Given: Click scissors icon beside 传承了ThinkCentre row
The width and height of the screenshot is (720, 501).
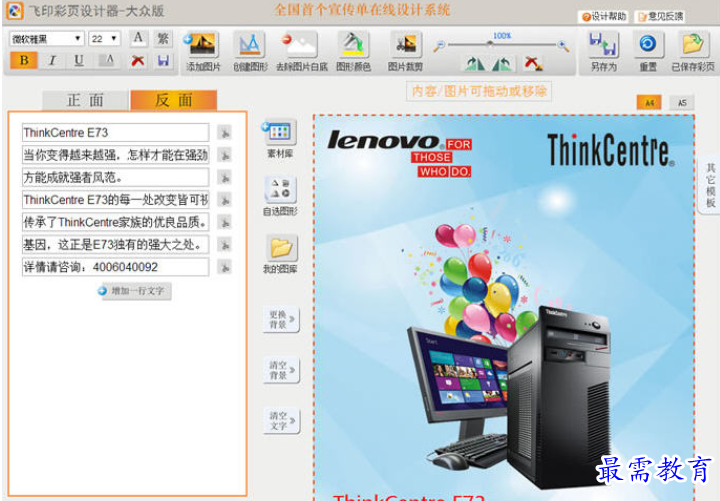Looking at the screenshot, I should point(225,222).
